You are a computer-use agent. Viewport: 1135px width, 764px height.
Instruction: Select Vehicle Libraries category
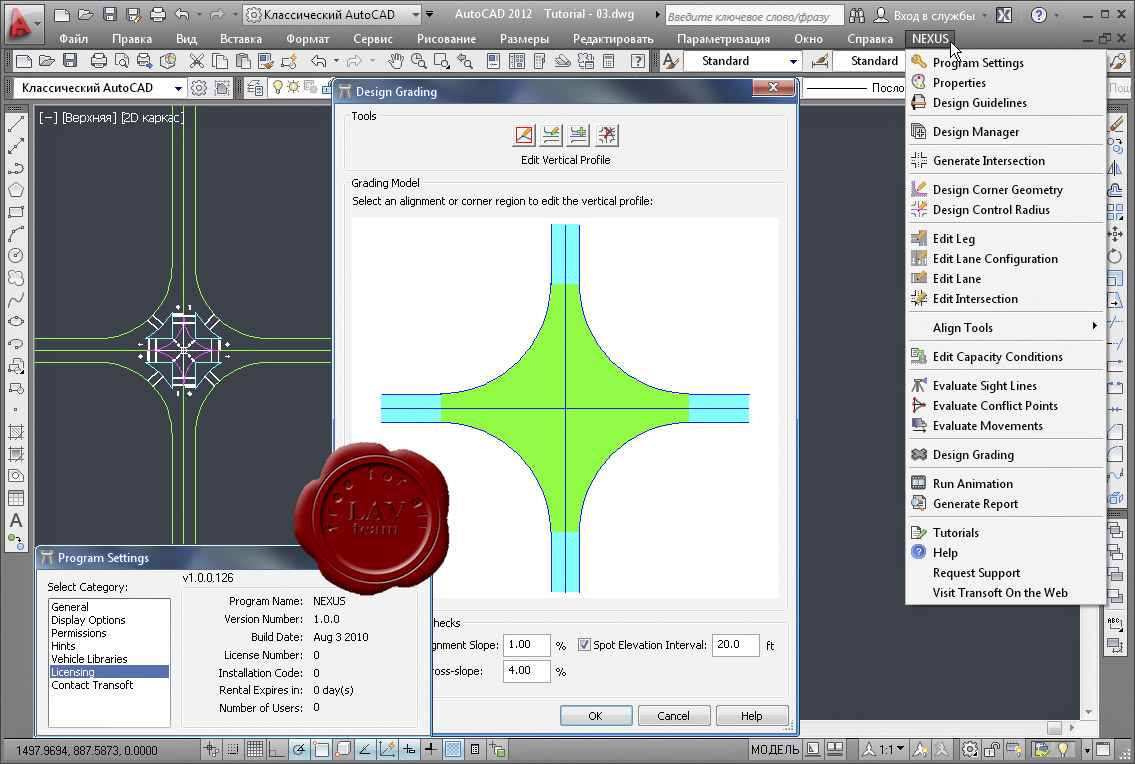[x=109, y=659]
